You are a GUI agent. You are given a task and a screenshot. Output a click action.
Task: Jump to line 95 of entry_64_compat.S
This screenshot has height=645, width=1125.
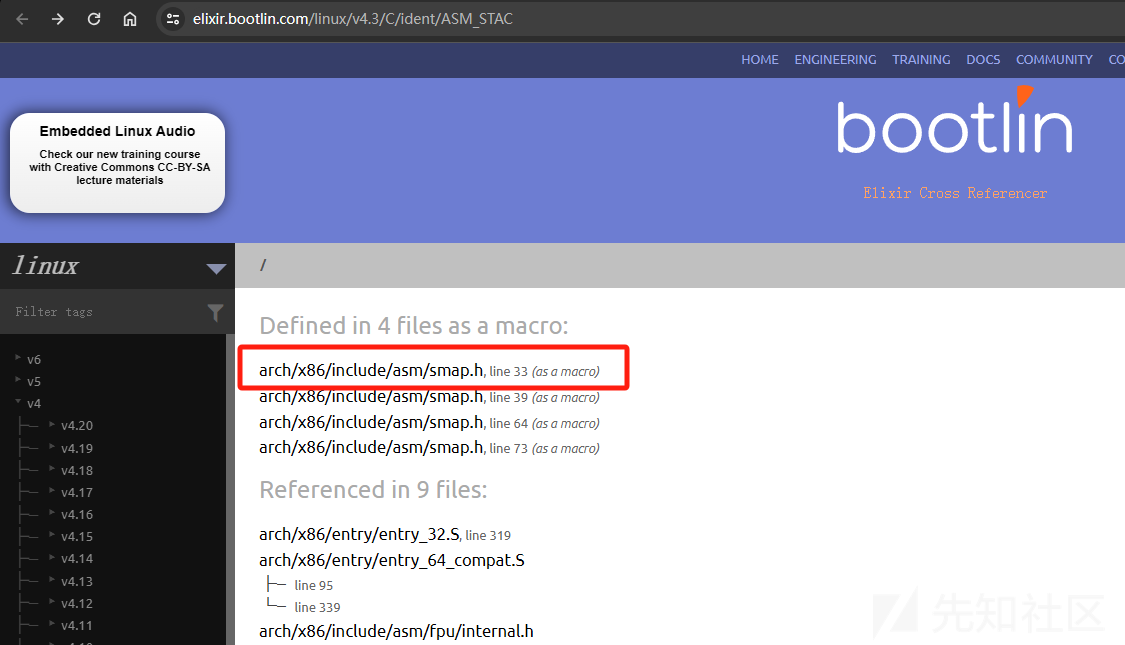[x=314, y=585]
